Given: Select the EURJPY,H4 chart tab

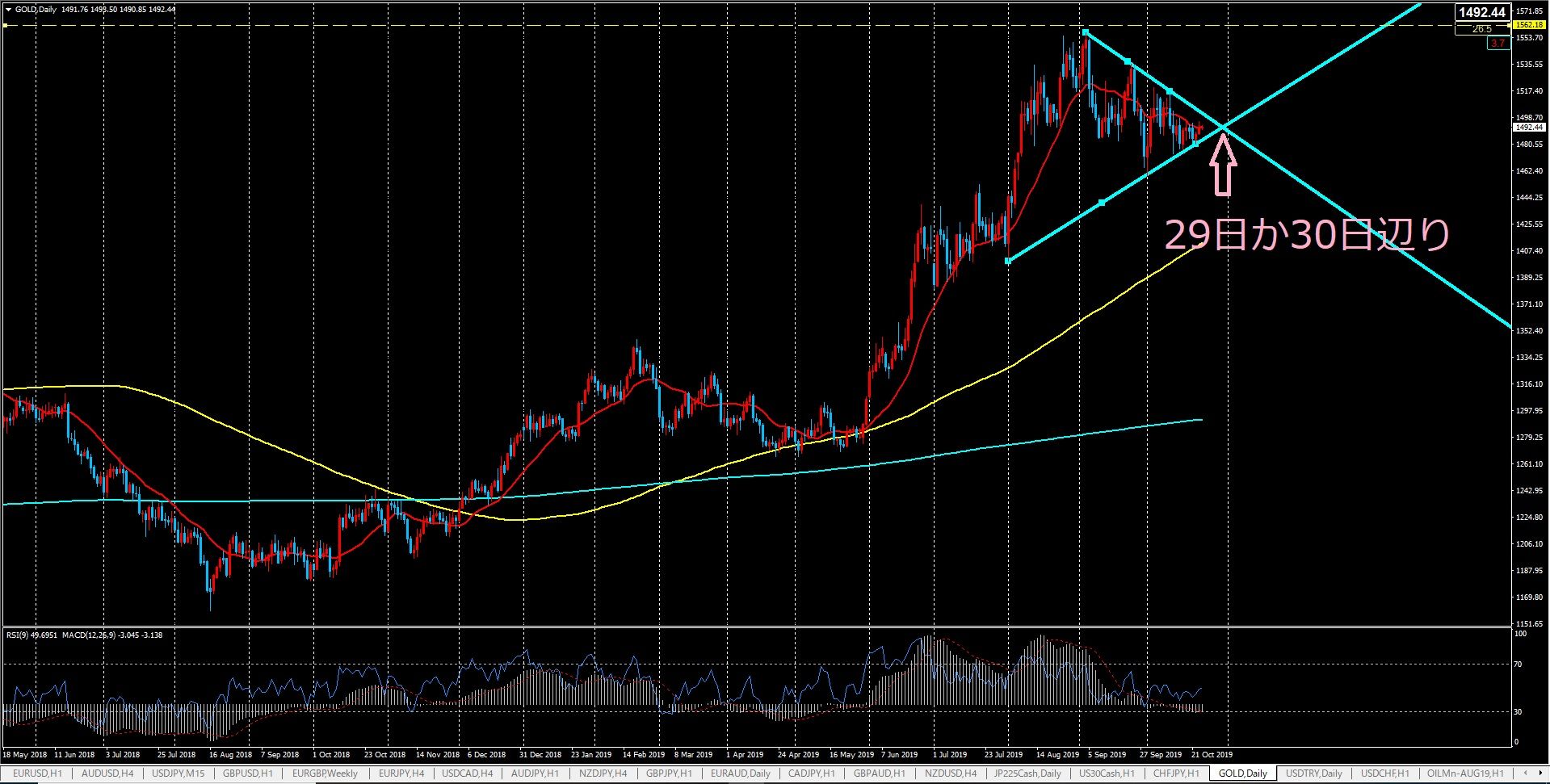Looking at the screenshot, I should point(401,774).
